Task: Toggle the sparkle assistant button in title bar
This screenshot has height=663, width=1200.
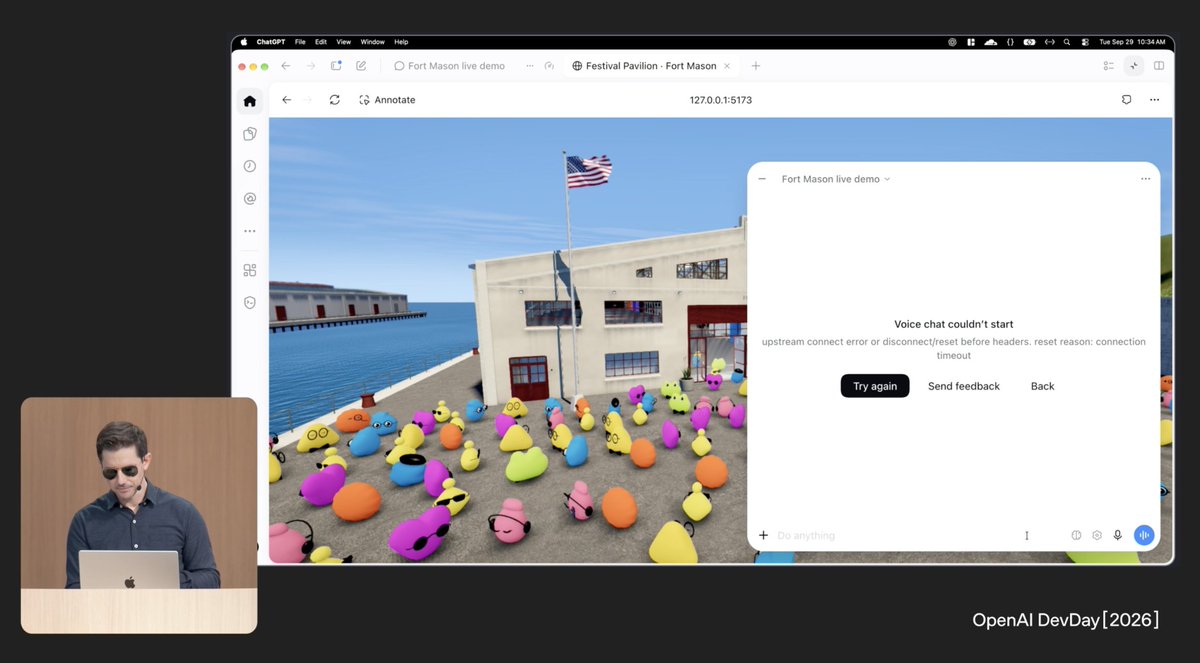Action: click(x=1133, y=66)
